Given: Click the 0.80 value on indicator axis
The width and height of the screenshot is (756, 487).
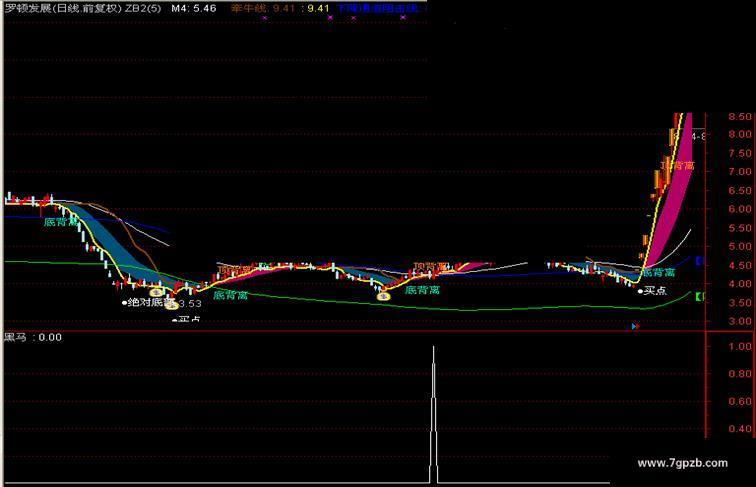Looking at the screenshot, I should coord(740,374).
